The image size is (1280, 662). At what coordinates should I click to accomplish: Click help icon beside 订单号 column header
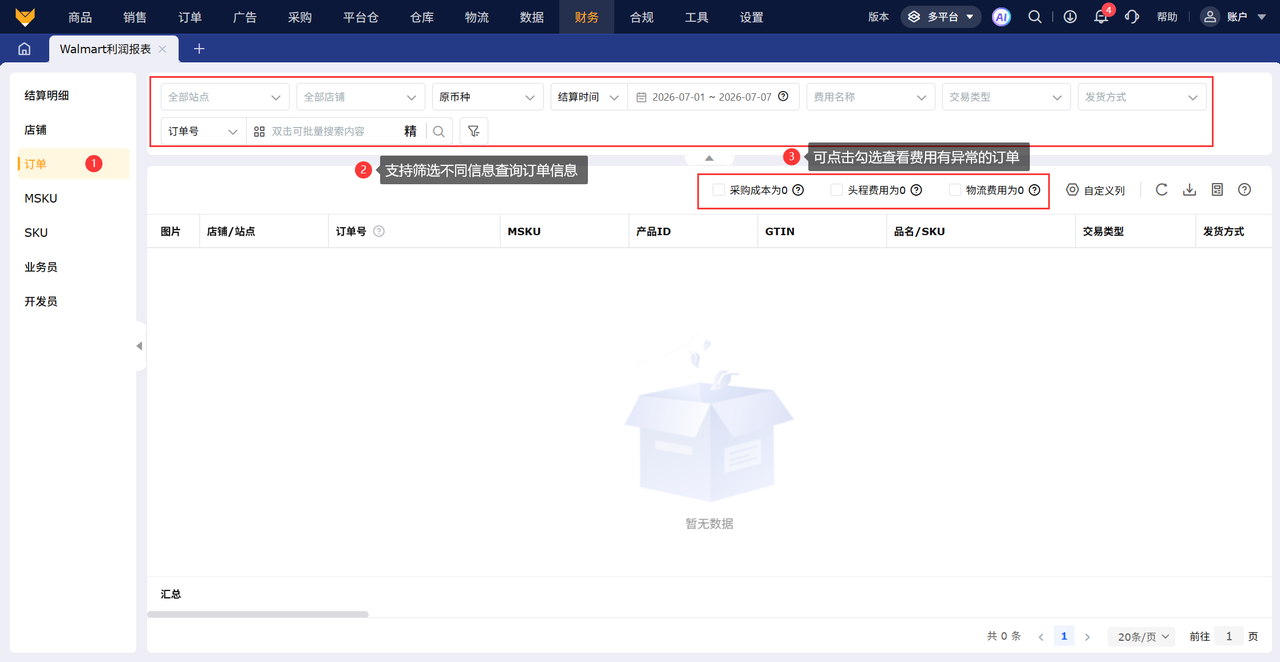(x=379, y=231)
